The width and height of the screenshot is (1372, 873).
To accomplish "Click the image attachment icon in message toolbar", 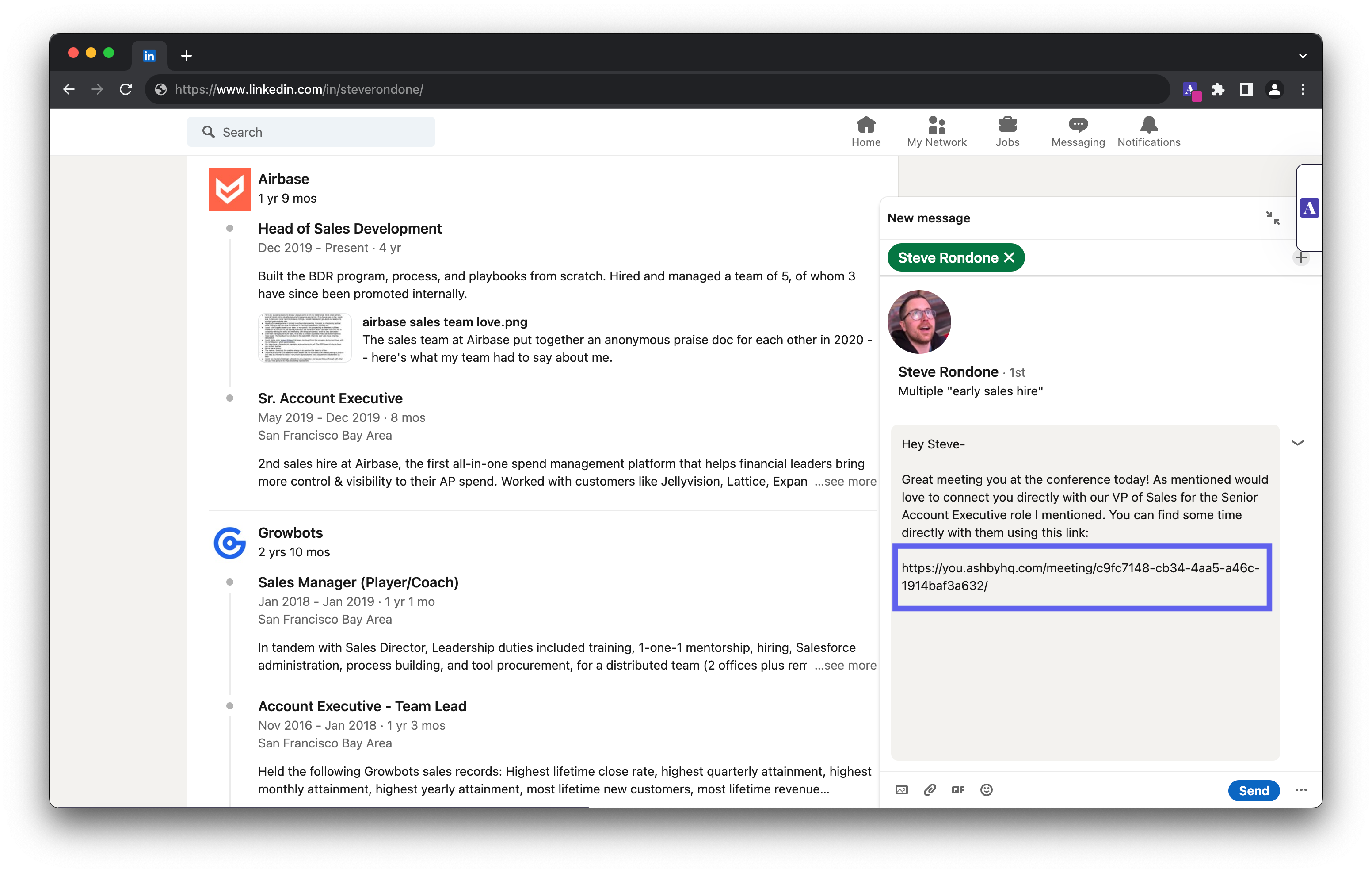I will (x=901, y=790).
